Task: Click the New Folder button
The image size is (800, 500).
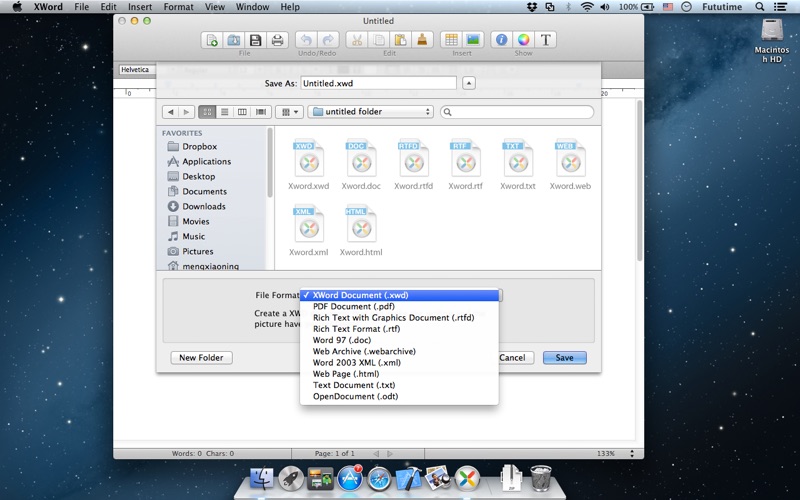Action: point(201,358)
